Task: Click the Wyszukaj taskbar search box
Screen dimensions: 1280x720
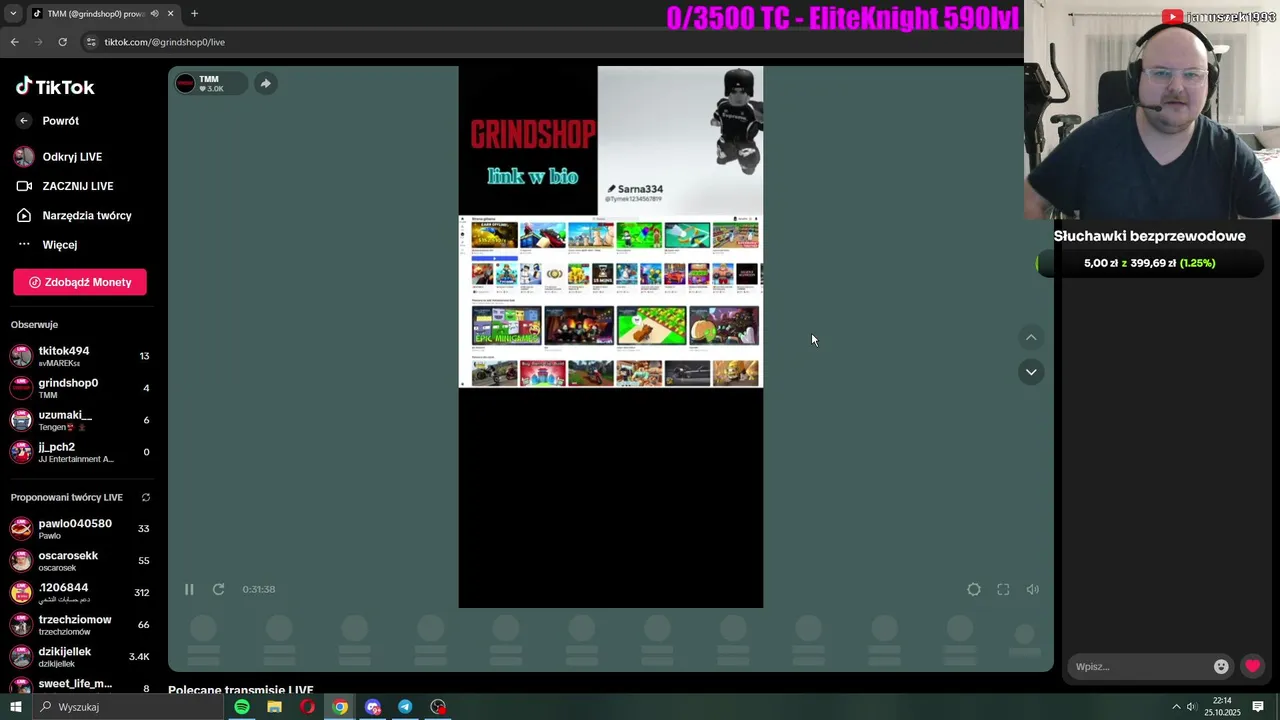Action: (127, 707)
